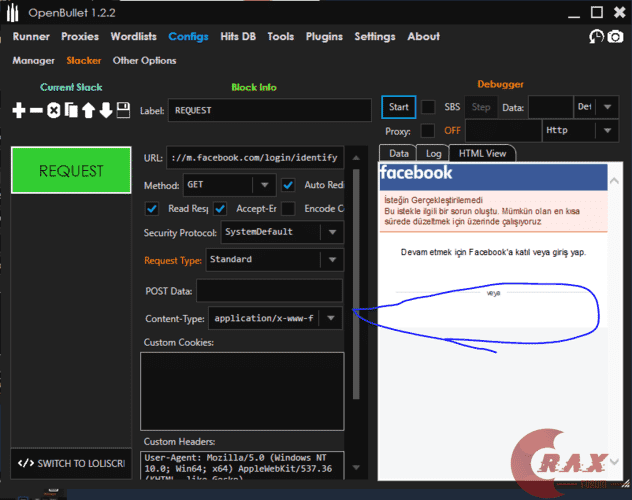Open the Tools menu
The height and width of the screenshot is (500, 632).
tap(281, 37)
